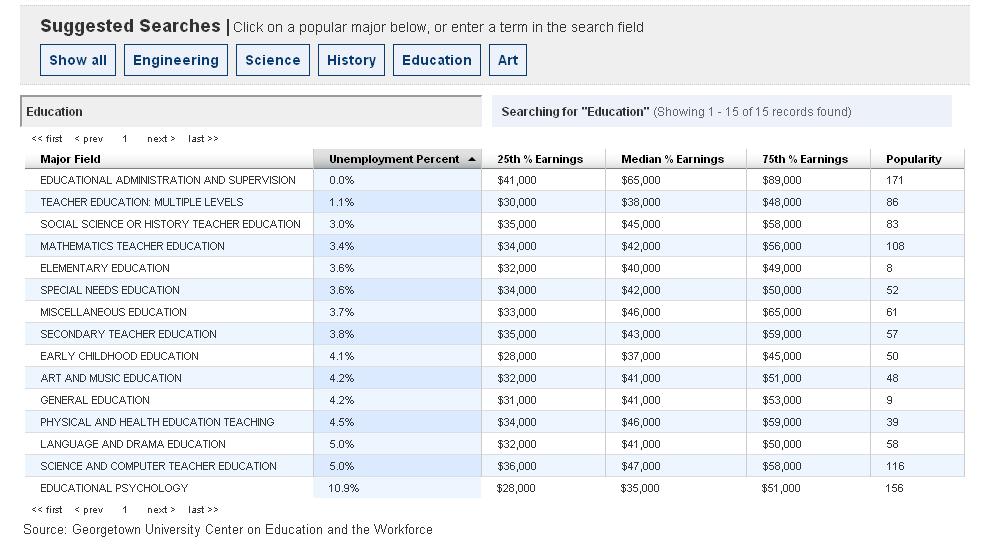
Task: Choose the Science suggested search button
Action: point(273,60)
